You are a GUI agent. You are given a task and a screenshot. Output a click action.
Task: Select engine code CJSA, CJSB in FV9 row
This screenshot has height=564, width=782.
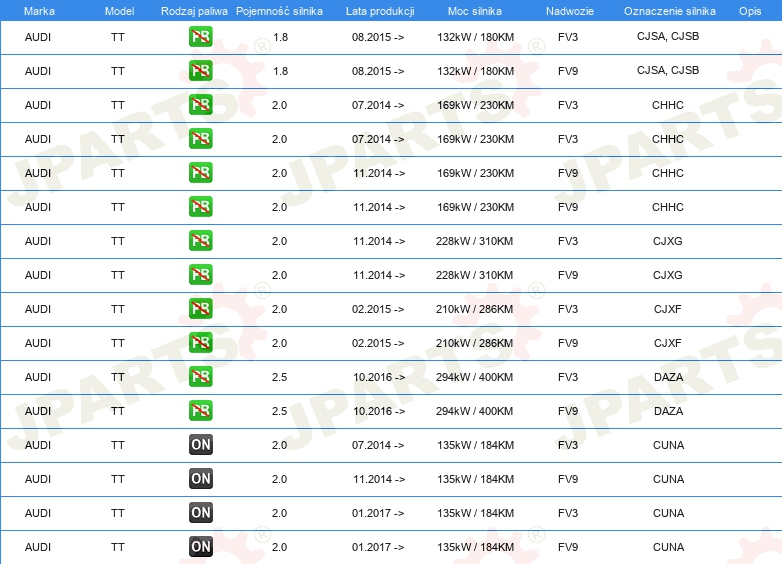[x=668, y=71]
